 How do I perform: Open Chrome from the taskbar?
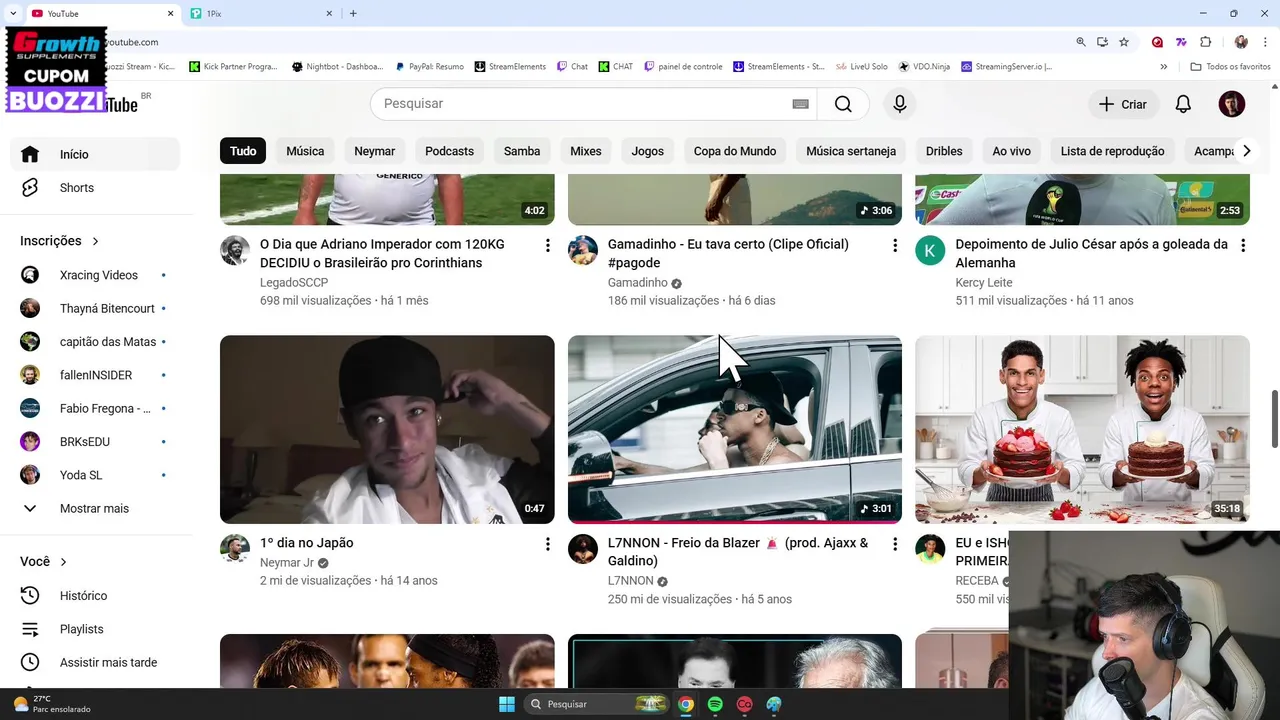point(686,704)
